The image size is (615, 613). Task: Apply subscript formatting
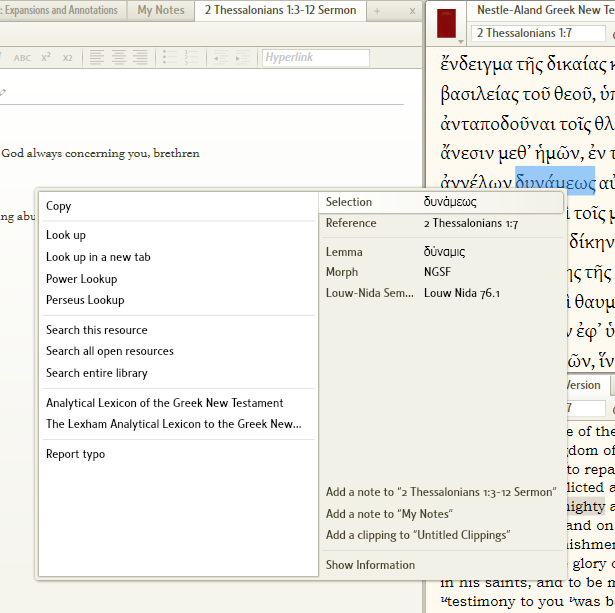point(67,58)
